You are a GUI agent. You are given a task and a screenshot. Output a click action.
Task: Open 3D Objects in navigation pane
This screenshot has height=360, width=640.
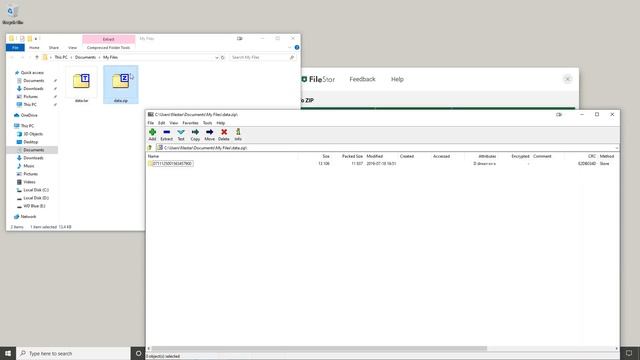pos(33,134)
